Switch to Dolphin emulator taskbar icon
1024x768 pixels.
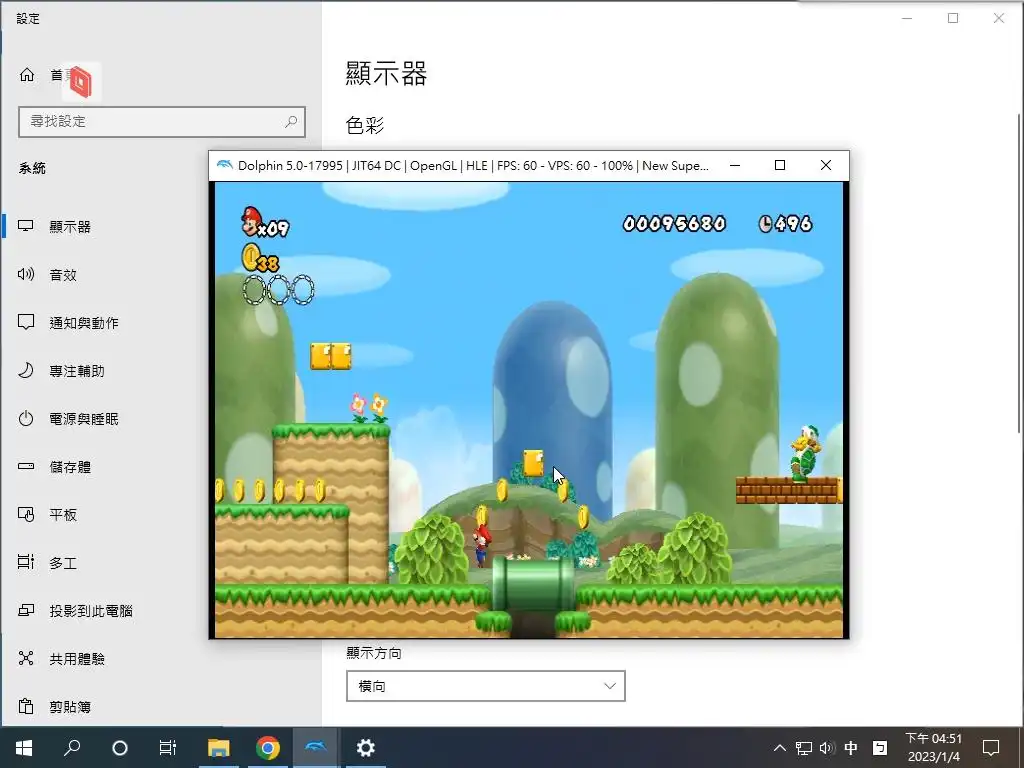point(316,748)
